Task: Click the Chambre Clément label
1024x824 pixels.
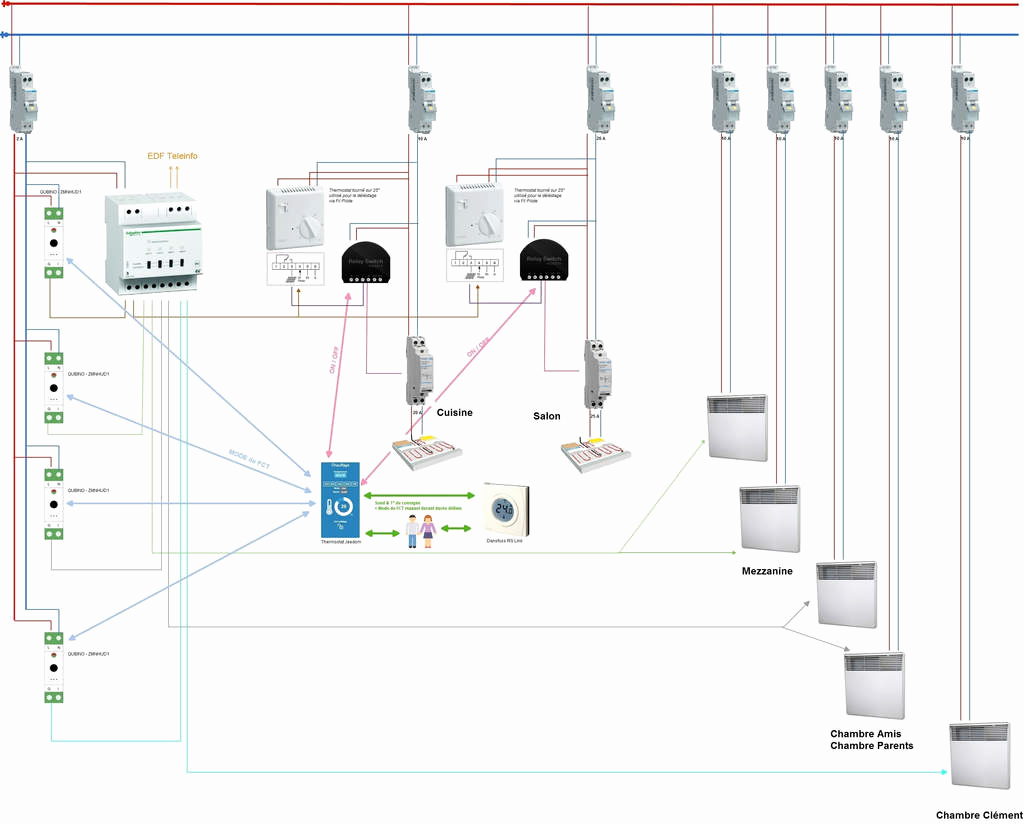Action: [x=979, y=815]
